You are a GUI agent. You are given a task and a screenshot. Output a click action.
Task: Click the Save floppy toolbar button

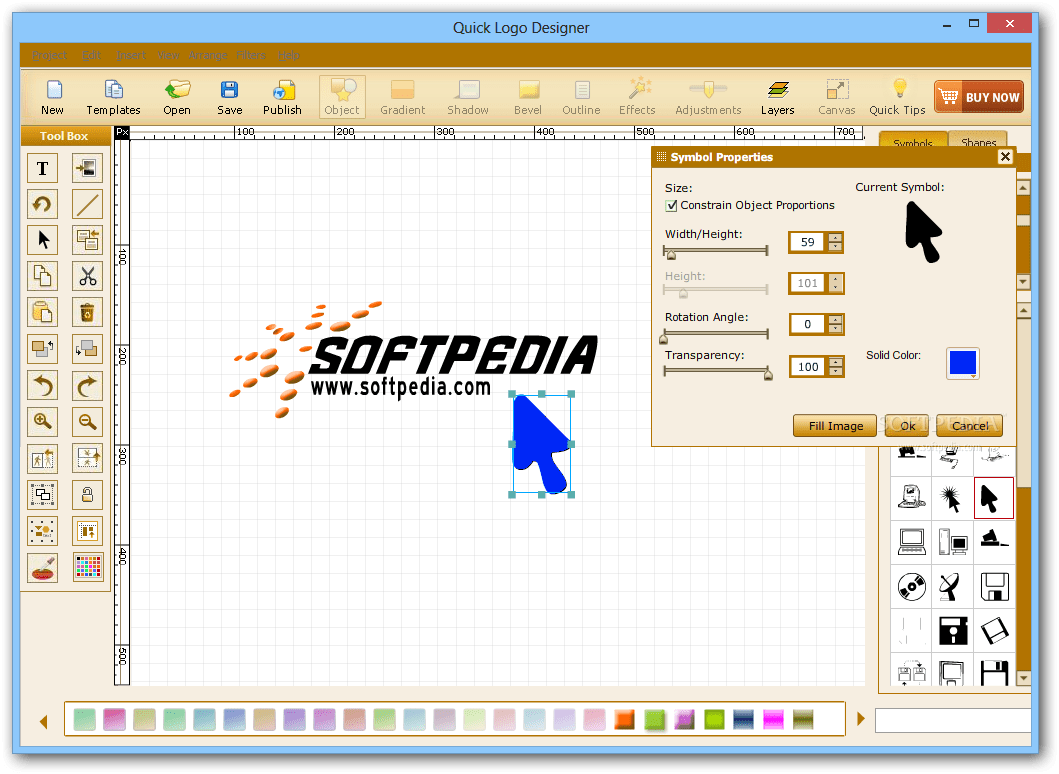(230, 98)
